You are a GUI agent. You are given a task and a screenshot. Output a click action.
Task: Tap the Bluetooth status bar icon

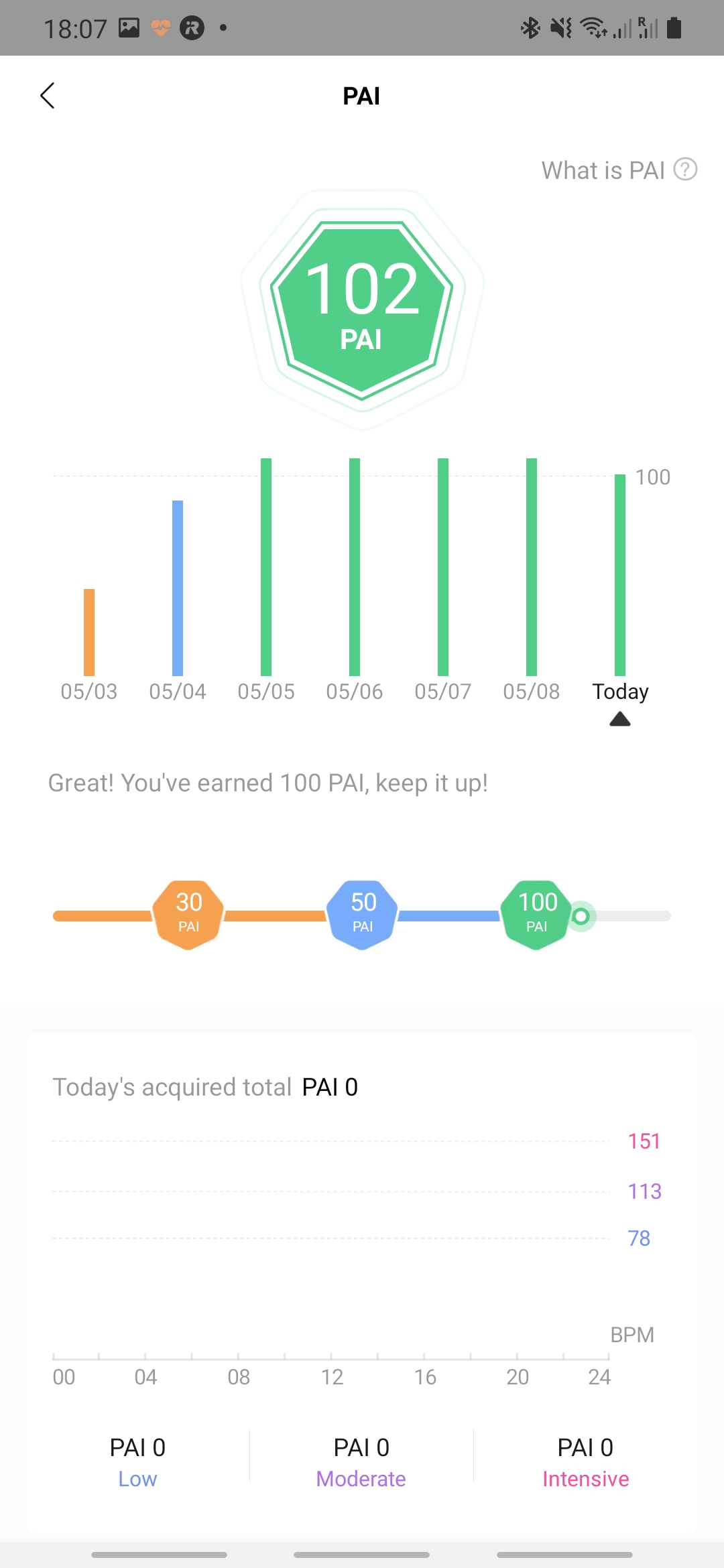(x=530, y=28)
